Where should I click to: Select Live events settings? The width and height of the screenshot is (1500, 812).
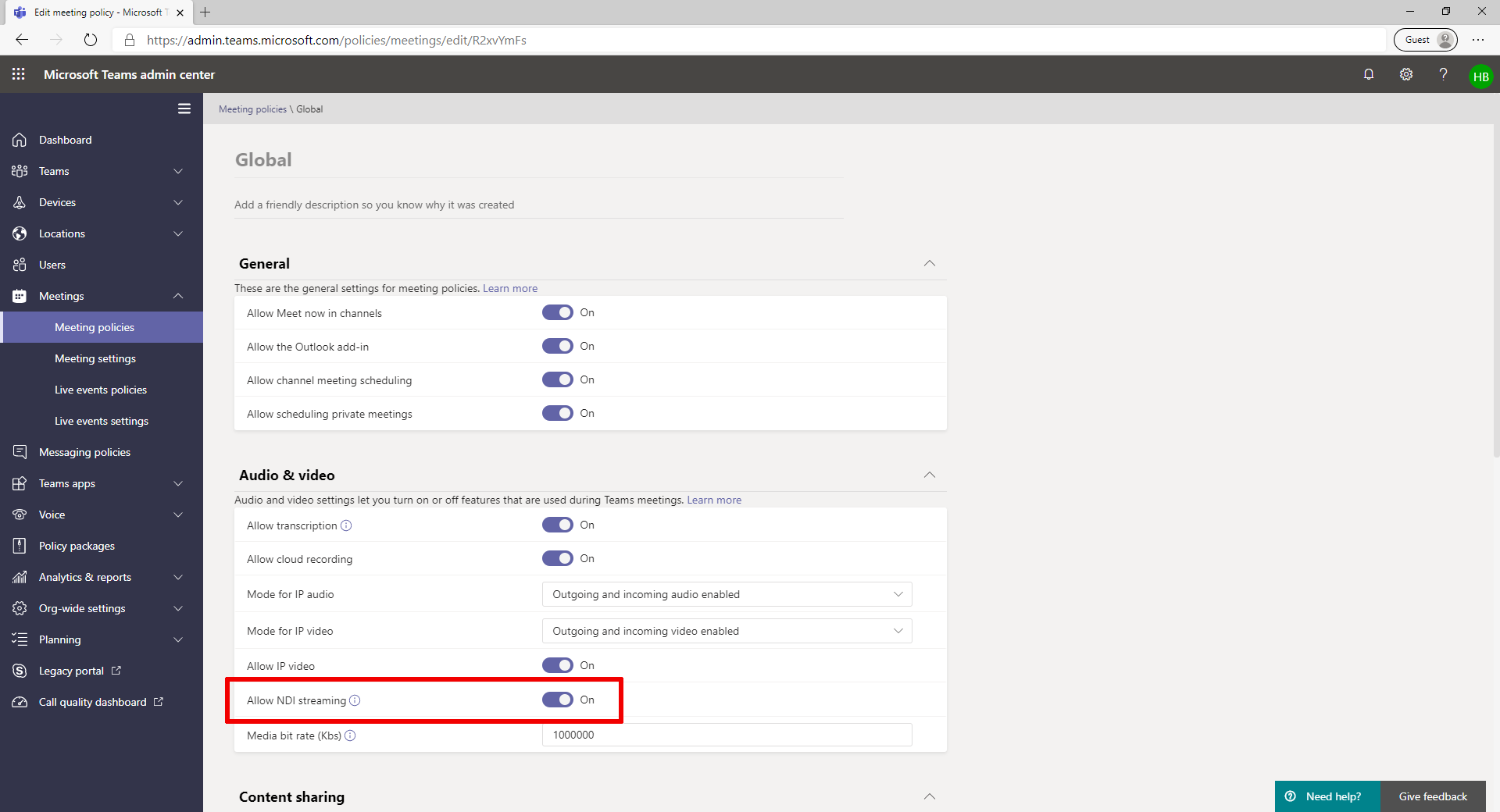coord(102,421)
